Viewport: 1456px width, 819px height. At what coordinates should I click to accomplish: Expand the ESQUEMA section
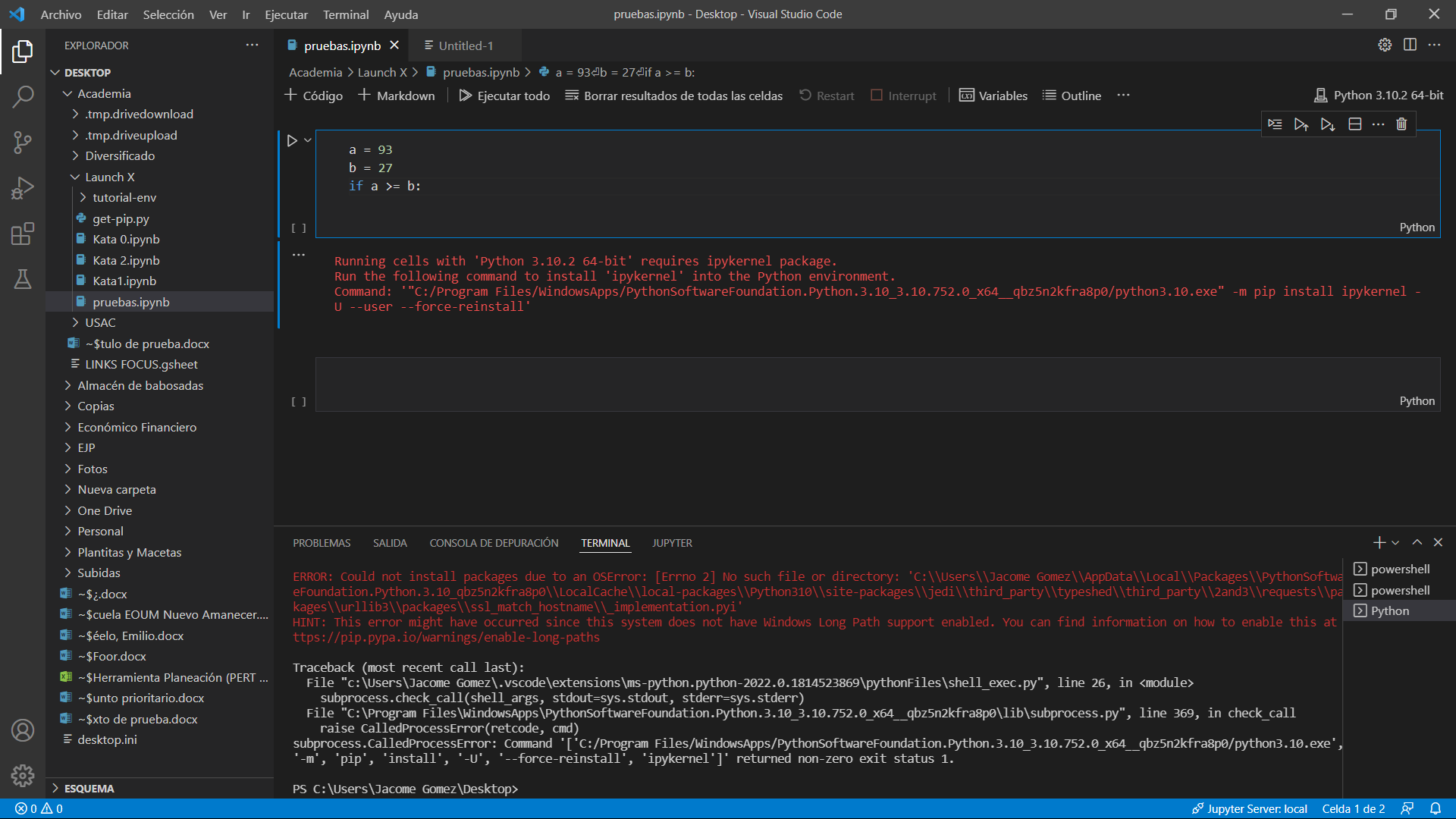pos(159,788)
